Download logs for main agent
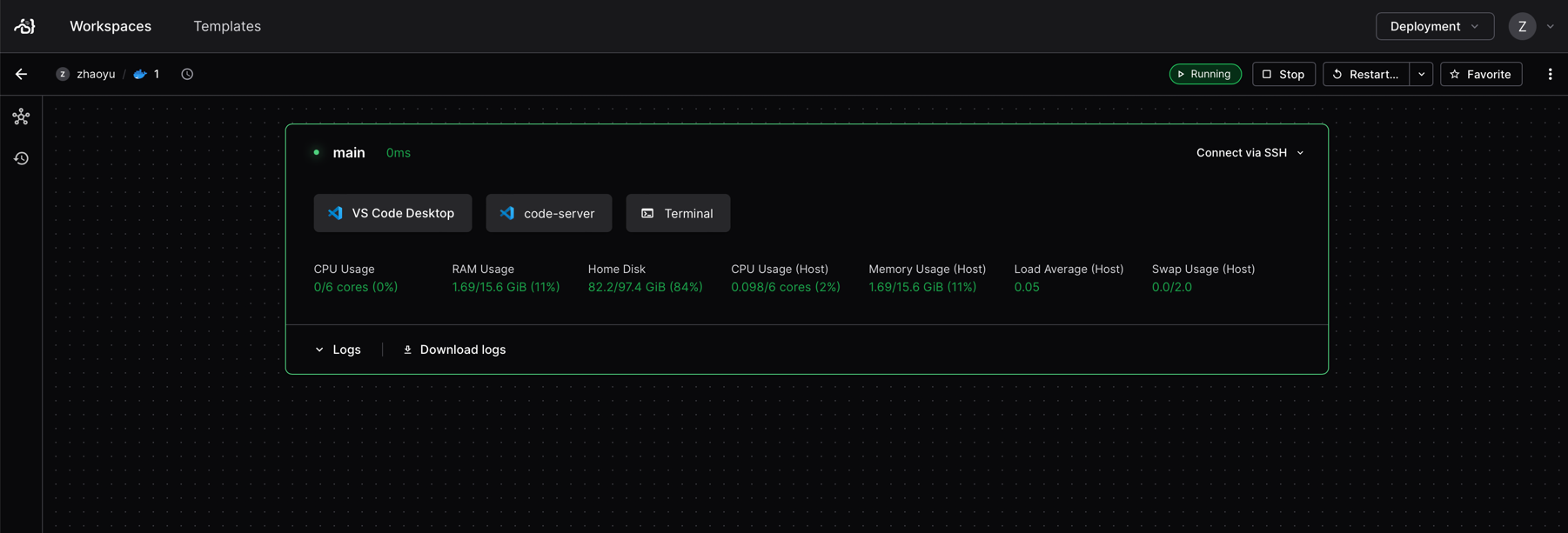The height and width of the screenshot is (533, 1568). [x=454, y=350]
